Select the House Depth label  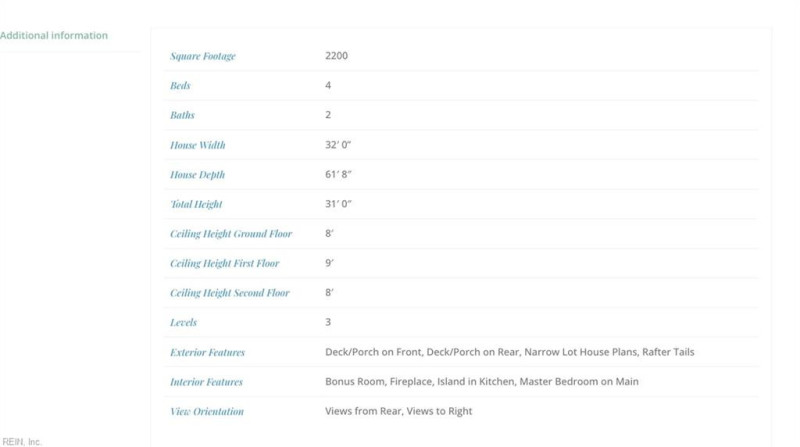point(197,175)
